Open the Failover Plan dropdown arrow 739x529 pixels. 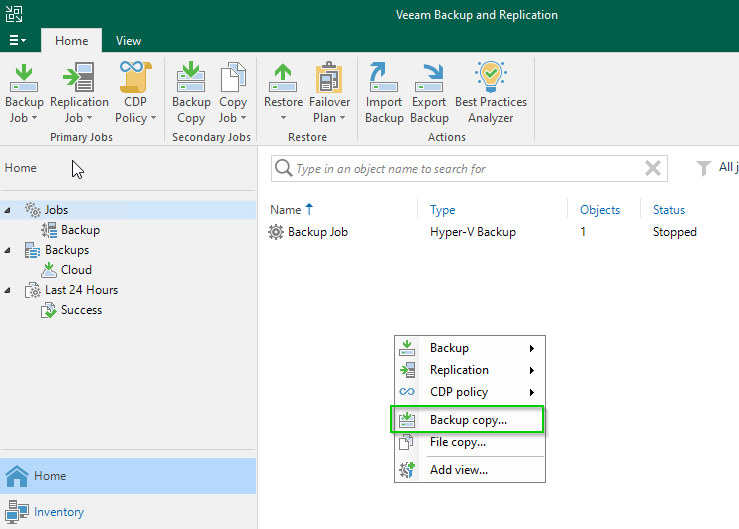342,118
